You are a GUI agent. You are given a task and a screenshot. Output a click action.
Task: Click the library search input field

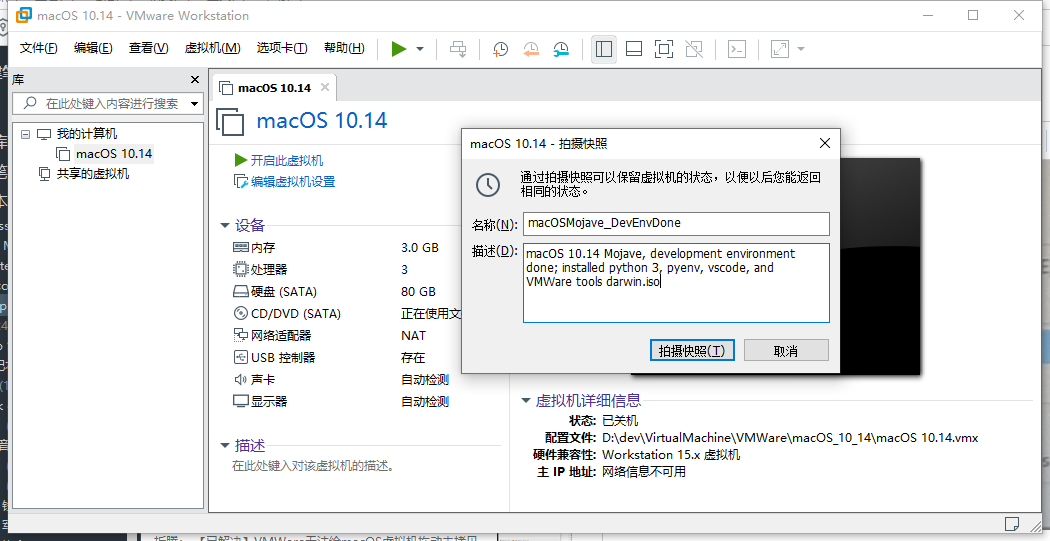pos(110,104)
